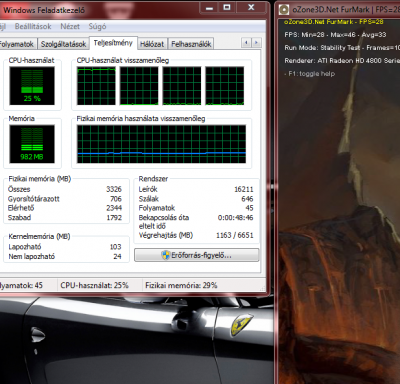Click the Folyamatok value 45 under Rendszer

tap(249, 208)
